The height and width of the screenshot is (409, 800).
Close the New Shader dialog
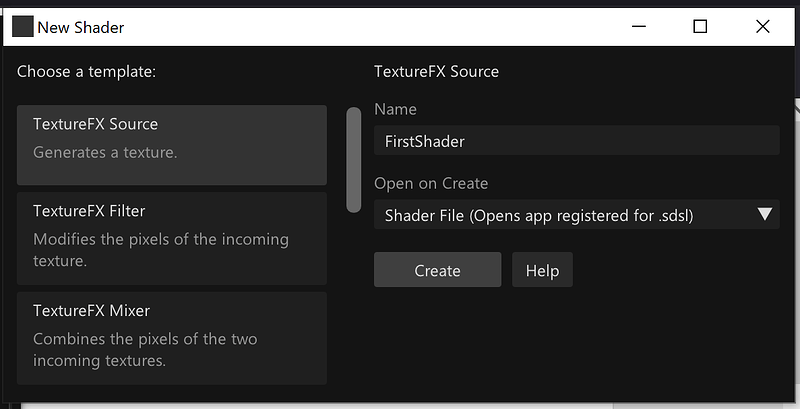[763, 27]
